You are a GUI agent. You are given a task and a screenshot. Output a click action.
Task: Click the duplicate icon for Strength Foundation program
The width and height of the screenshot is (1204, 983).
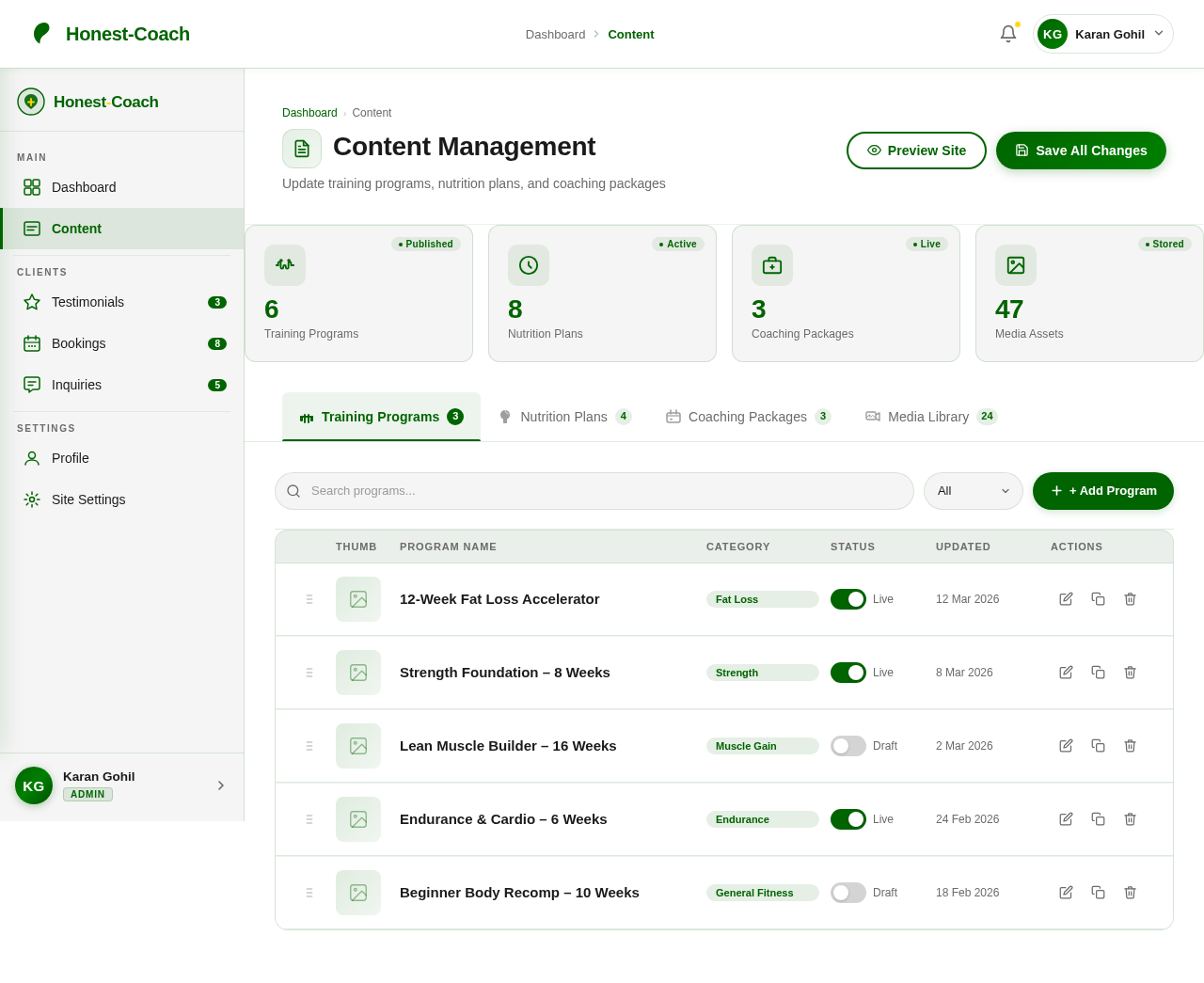(1097, 673)
